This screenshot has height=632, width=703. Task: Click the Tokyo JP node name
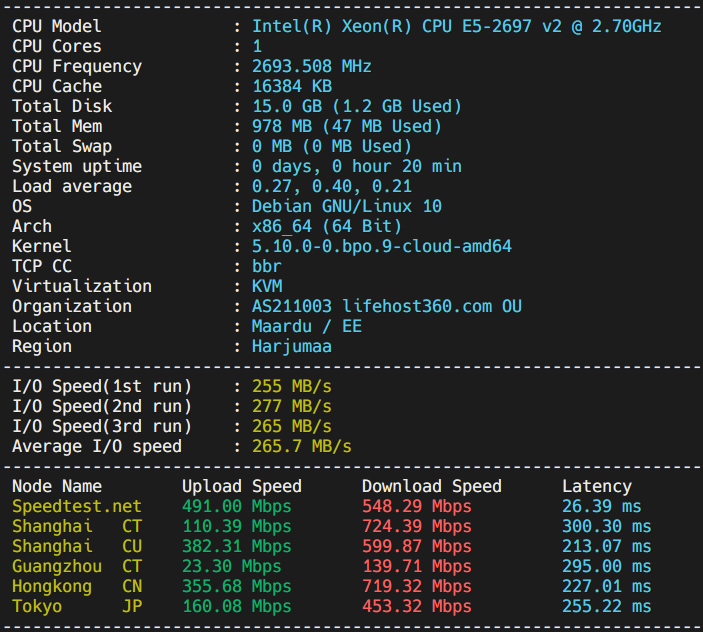[77, 606]
